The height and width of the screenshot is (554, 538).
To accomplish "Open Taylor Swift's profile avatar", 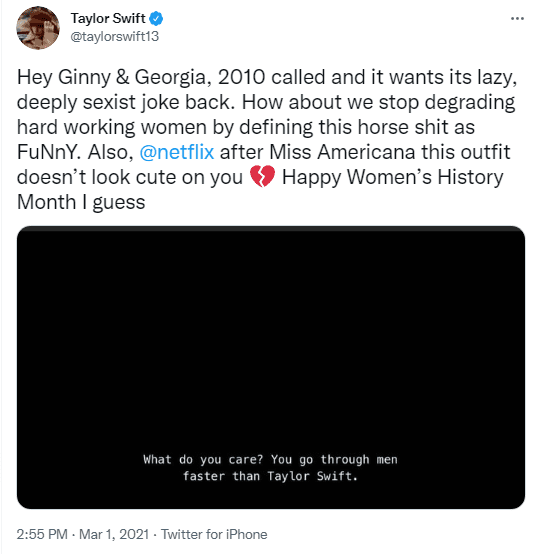I will pyautogui.click(x=38, y=28).
